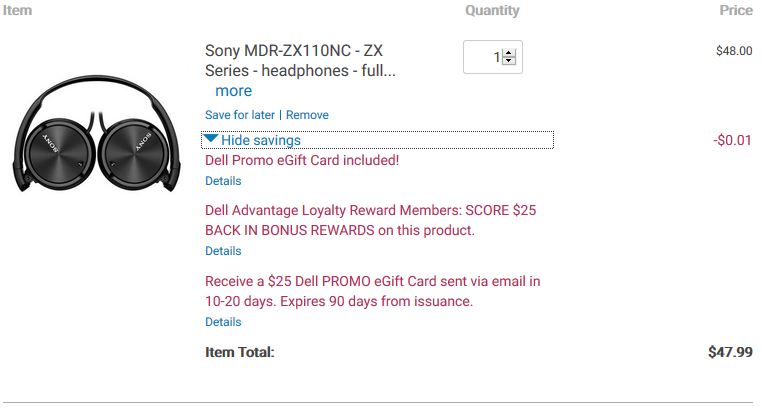Save the headphones for later

click(x=240, y=115)
